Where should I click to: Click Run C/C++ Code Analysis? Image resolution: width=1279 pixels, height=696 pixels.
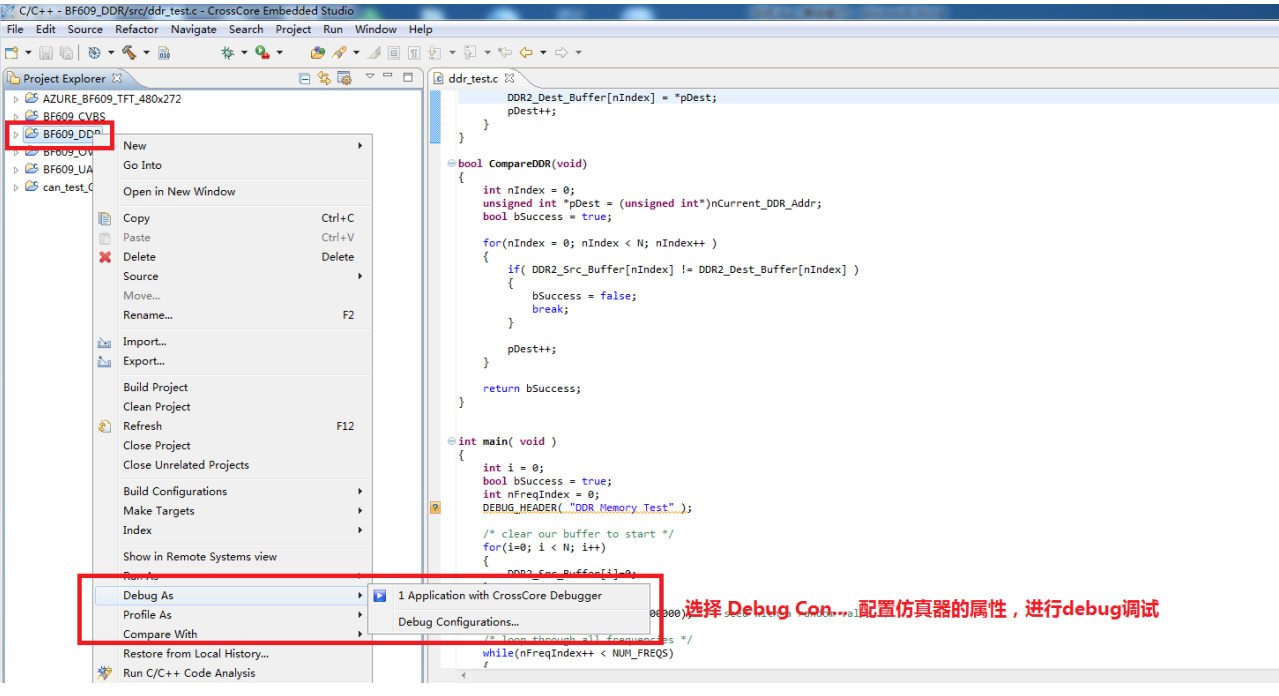coord(232,673)
